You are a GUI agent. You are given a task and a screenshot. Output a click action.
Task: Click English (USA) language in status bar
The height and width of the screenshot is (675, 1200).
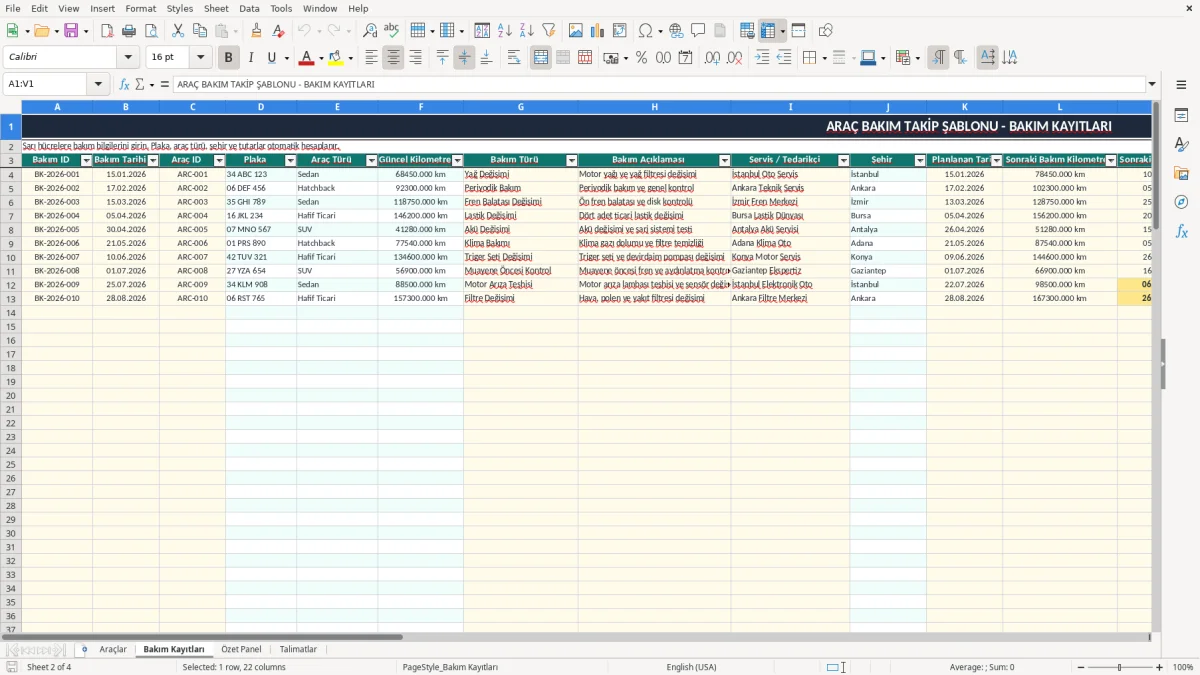tap(691, 667)
